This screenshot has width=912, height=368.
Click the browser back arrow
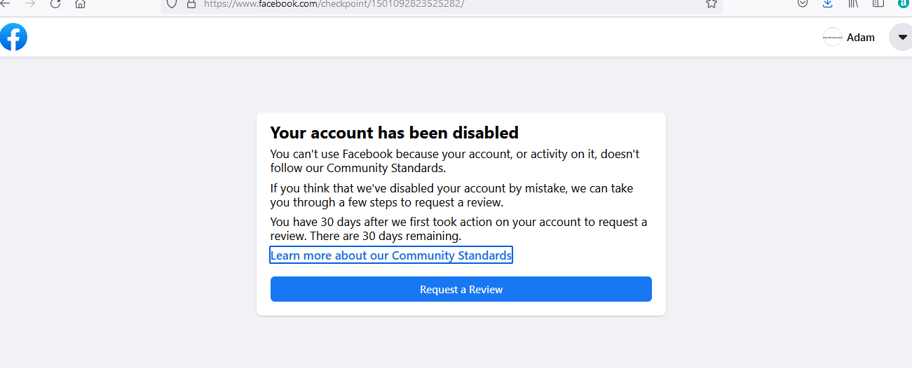click(x=5, y=3)
